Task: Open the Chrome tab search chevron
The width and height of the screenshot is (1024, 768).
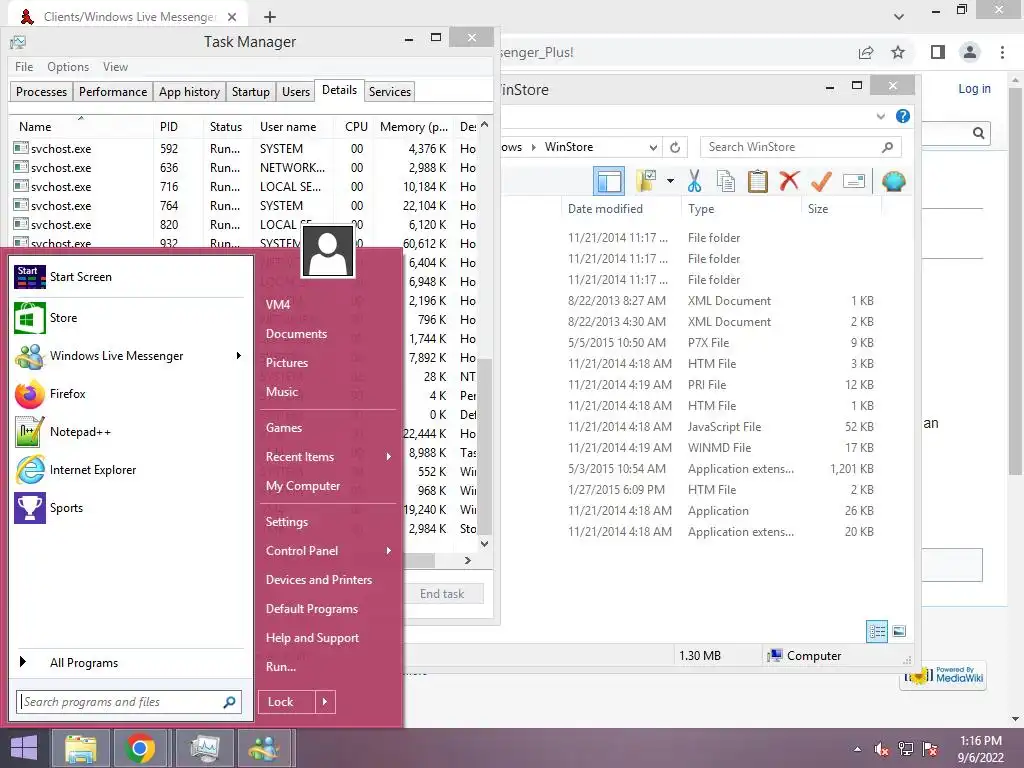Action: [x=899, y=16]
